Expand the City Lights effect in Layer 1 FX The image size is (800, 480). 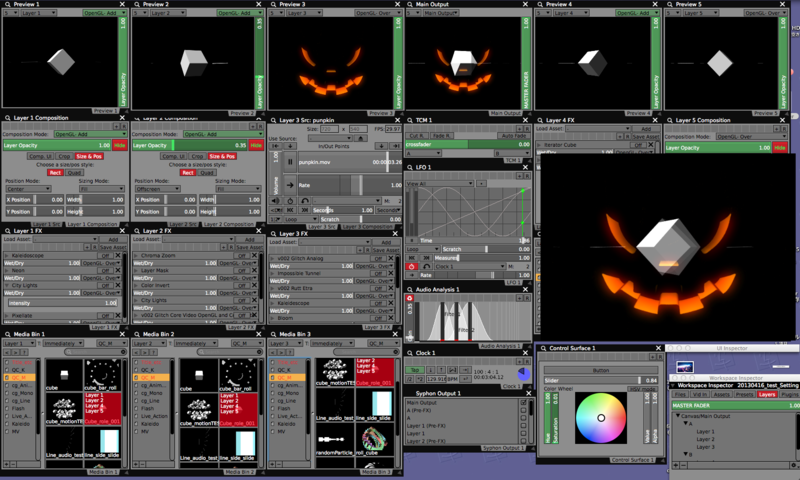pos(7,285)
